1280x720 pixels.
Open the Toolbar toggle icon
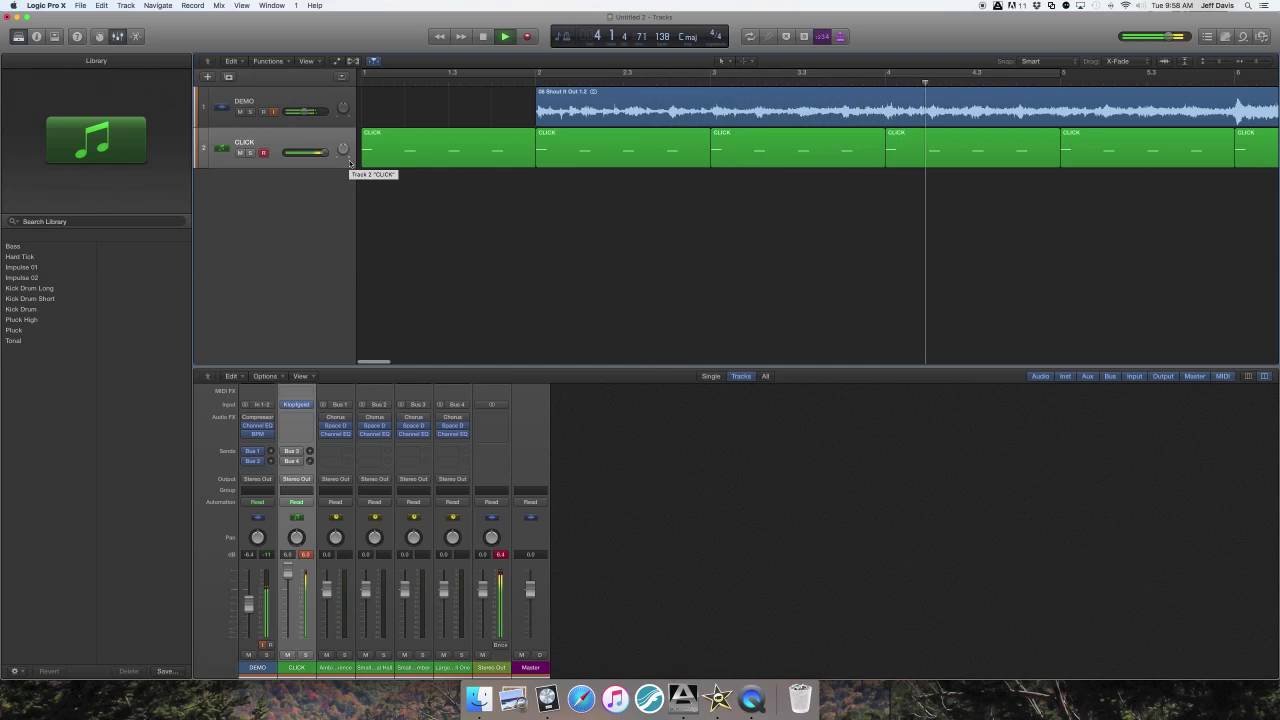pos(55,37)
